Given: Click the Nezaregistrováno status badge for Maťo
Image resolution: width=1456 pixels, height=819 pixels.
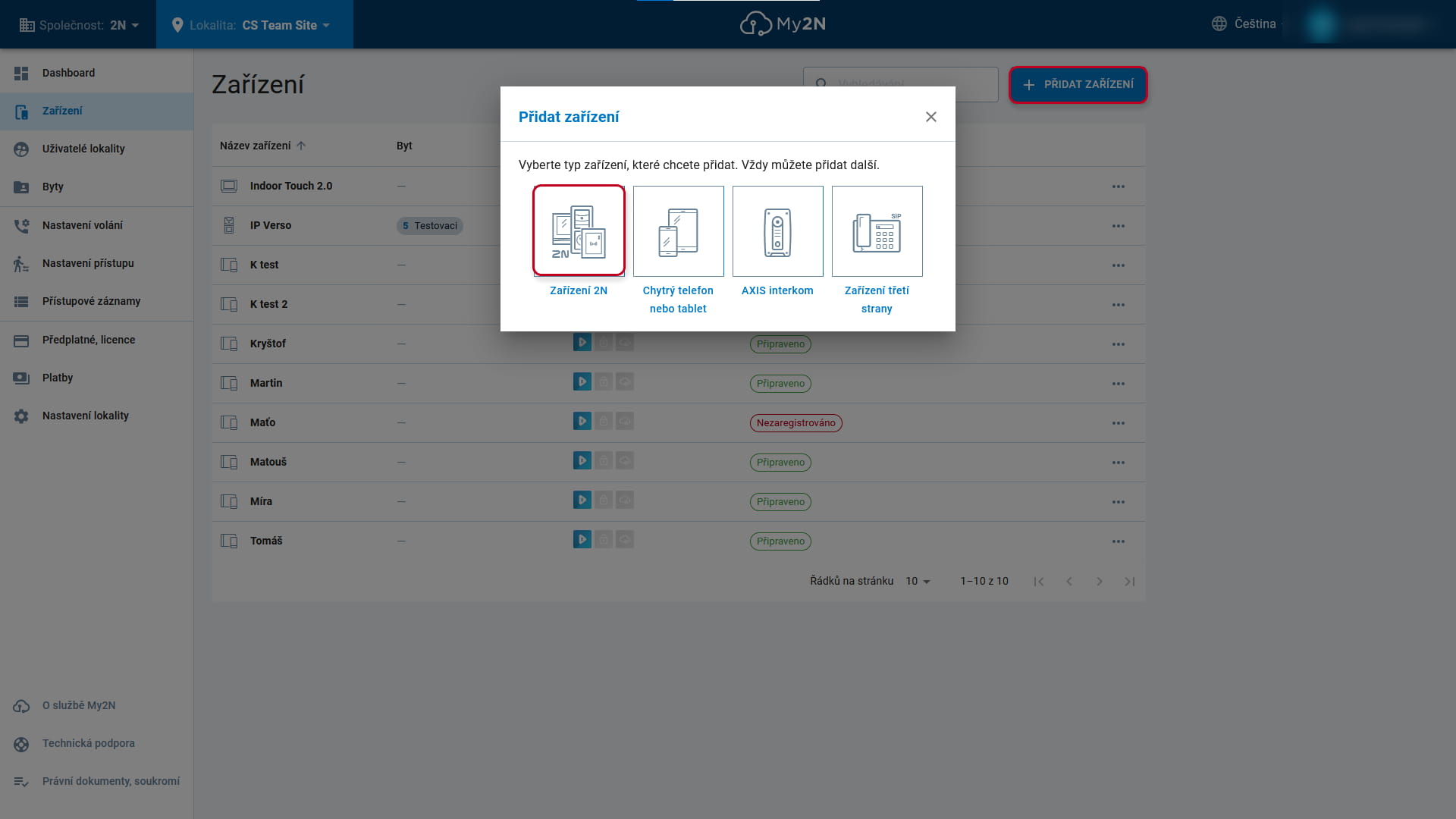Looking at the screenshot, I should coord(795,423).
